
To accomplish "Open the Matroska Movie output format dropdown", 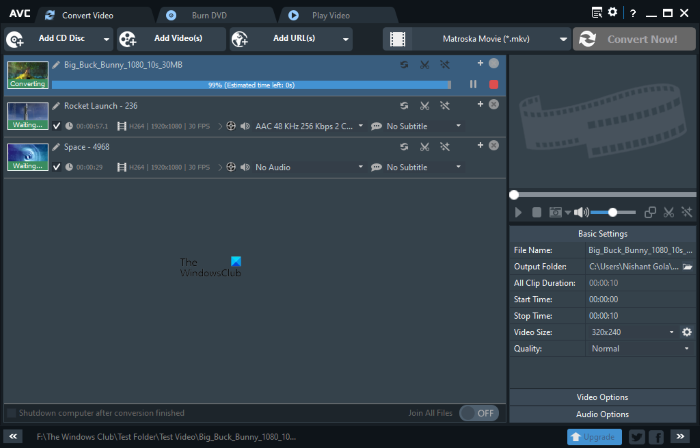I will tap(563, 39).
